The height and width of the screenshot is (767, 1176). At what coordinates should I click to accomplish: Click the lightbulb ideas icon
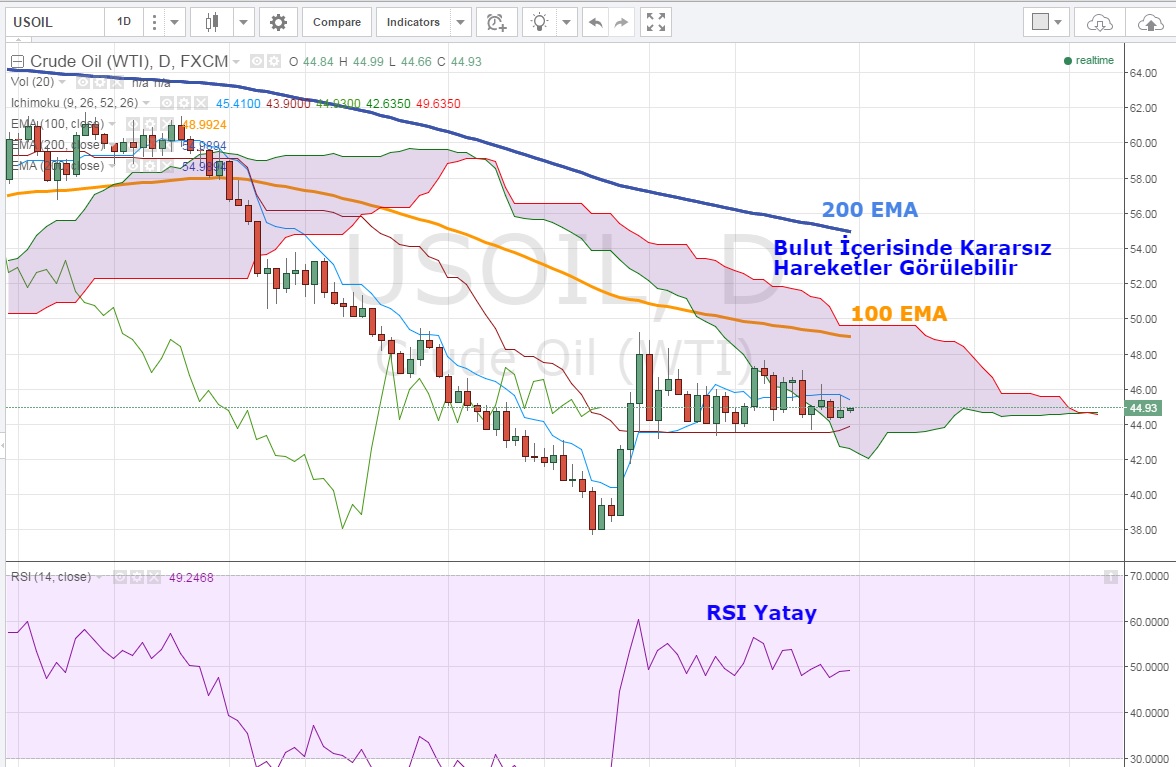[x=540, y=21]
